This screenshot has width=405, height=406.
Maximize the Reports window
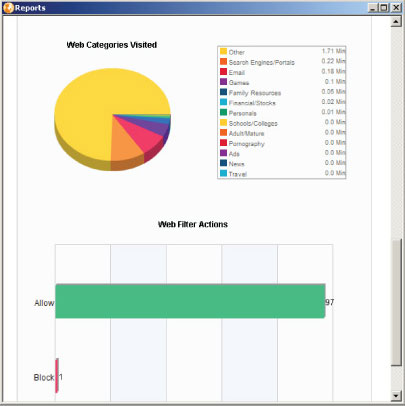[384, 8]
